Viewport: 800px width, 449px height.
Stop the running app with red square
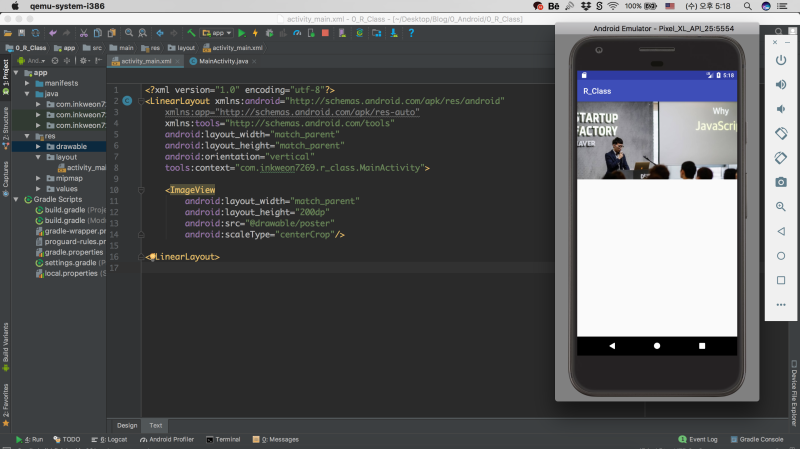[325, 33]
